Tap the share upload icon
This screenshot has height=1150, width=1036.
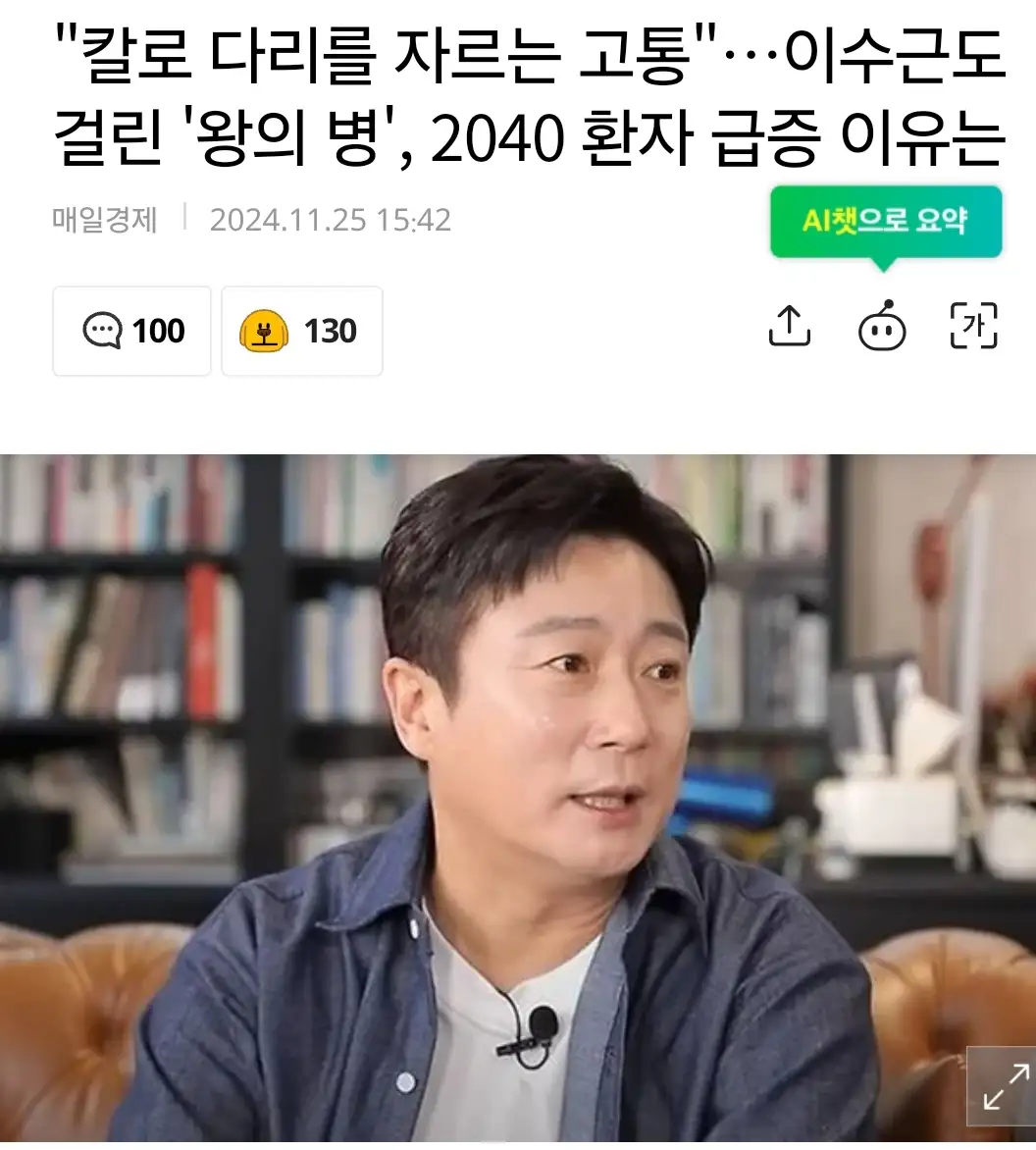click(790, 326)
